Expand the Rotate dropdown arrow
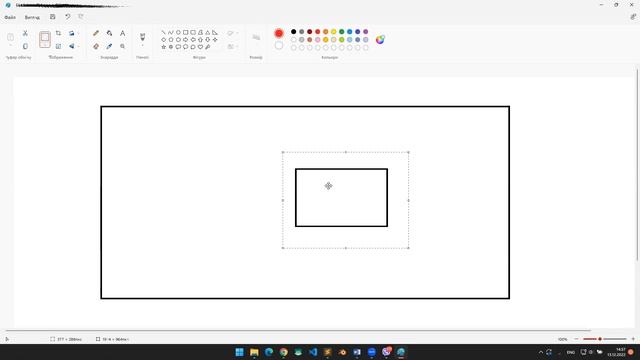Screen dimensions: 640x360 pos(78,33)
